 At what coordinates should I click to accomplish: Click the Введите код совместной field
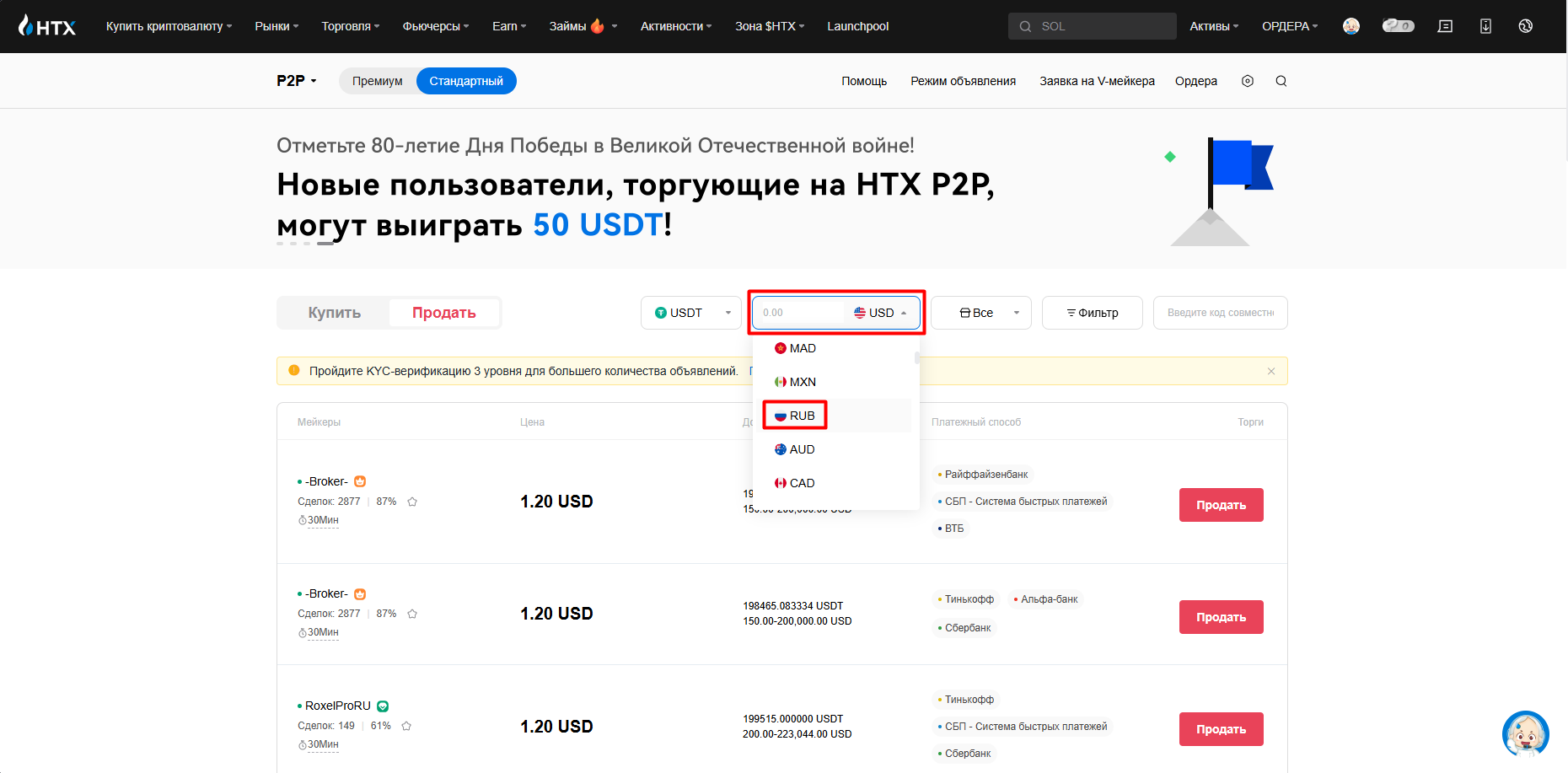tap(1220, 313)
